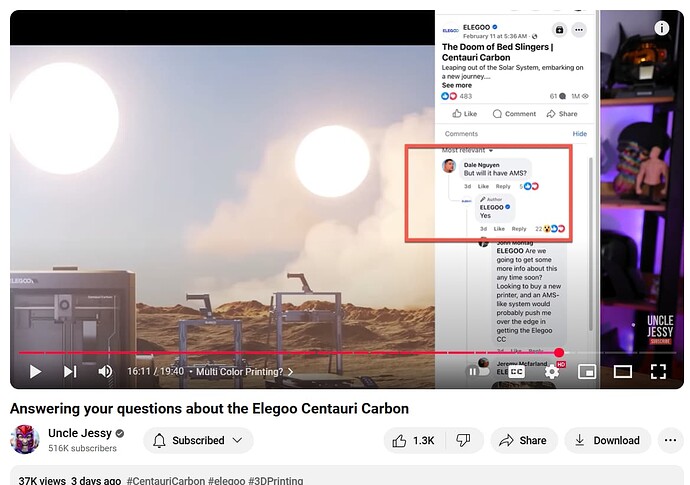The width and height of the screenshot is (690, 485).
Task: Switch to theater mode
Action: (622, 371)
